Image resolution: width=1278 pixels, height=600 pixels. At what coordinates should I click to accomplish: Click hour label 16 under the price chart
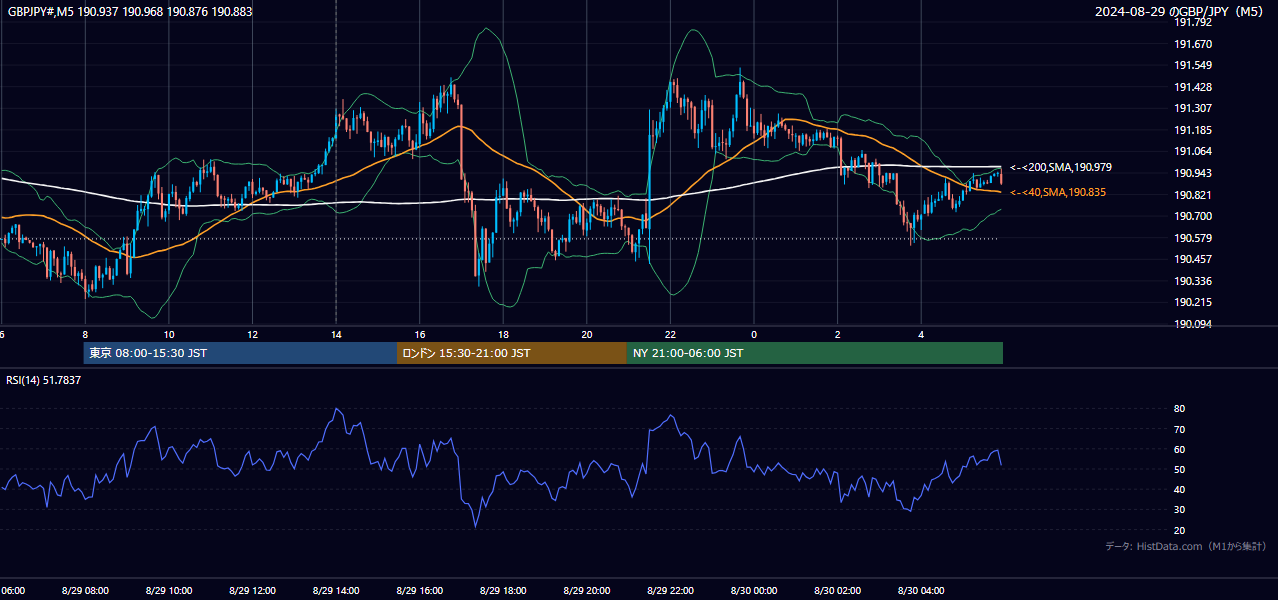420,335
